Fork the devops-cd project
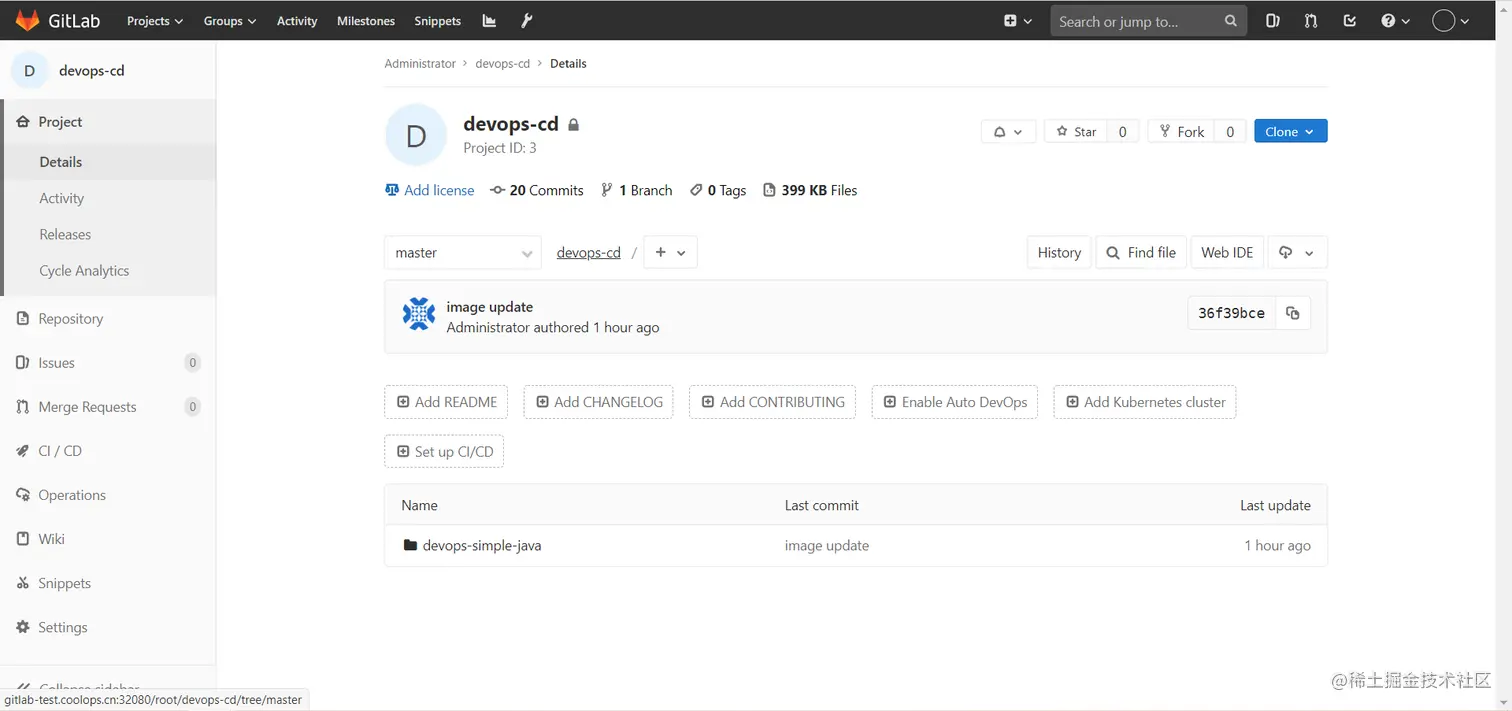 [1181, 131]
